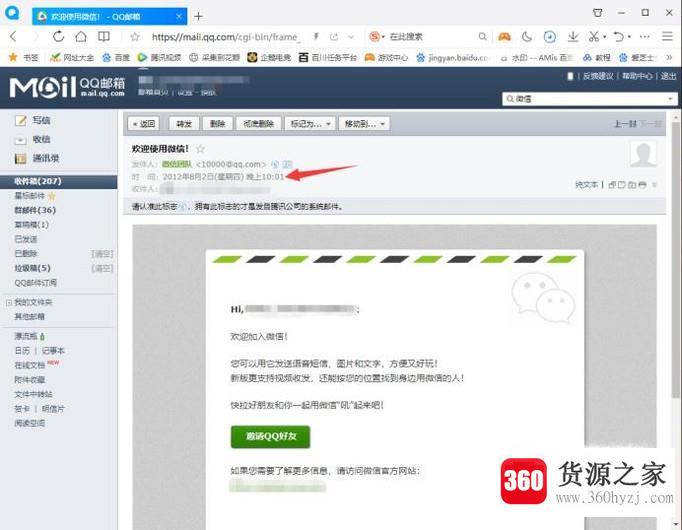The image size is (682, 530).
Task: Open the reading mode book icon
Action: 104,37
